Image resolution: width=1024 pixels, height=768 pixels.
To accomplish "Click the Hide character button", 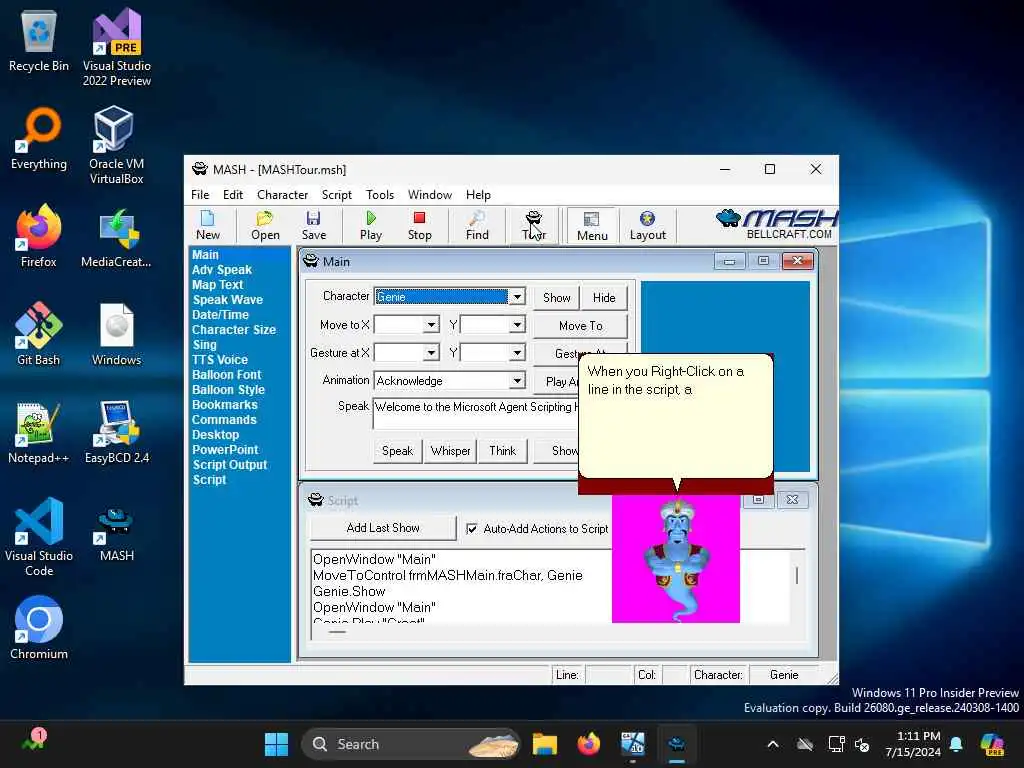I will [604, 298].
